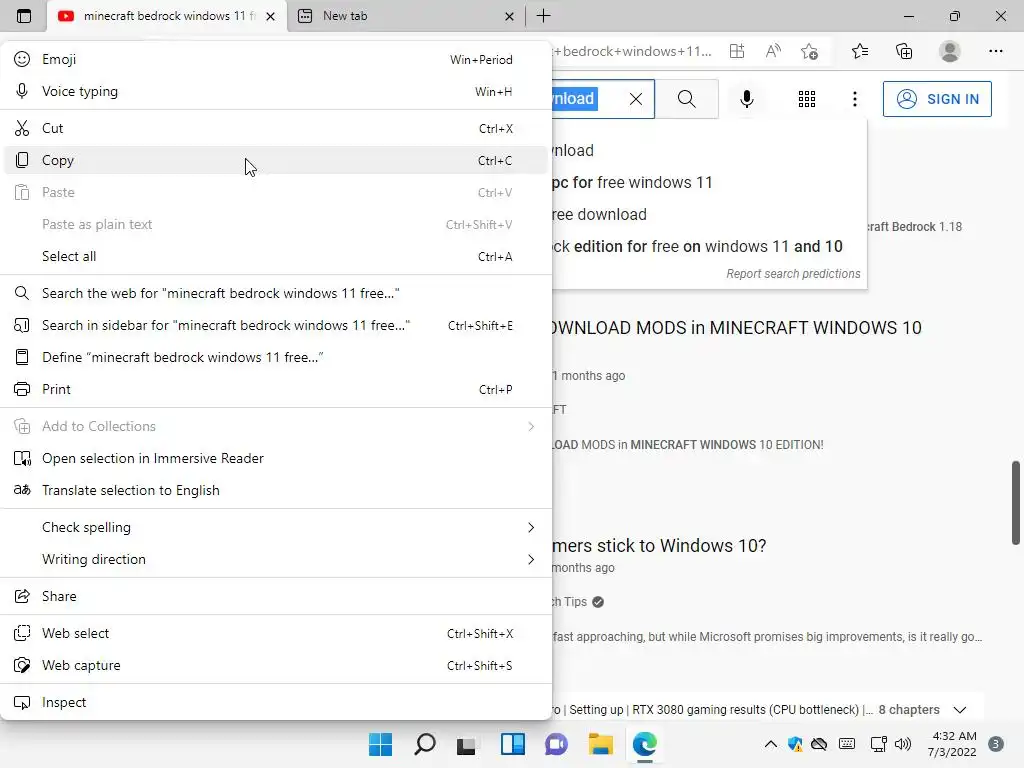Open tab actions menu icon
Image resolution: width=1024 pixels, height=768 pixels.
pyautogui.click(x=24, y=16)
